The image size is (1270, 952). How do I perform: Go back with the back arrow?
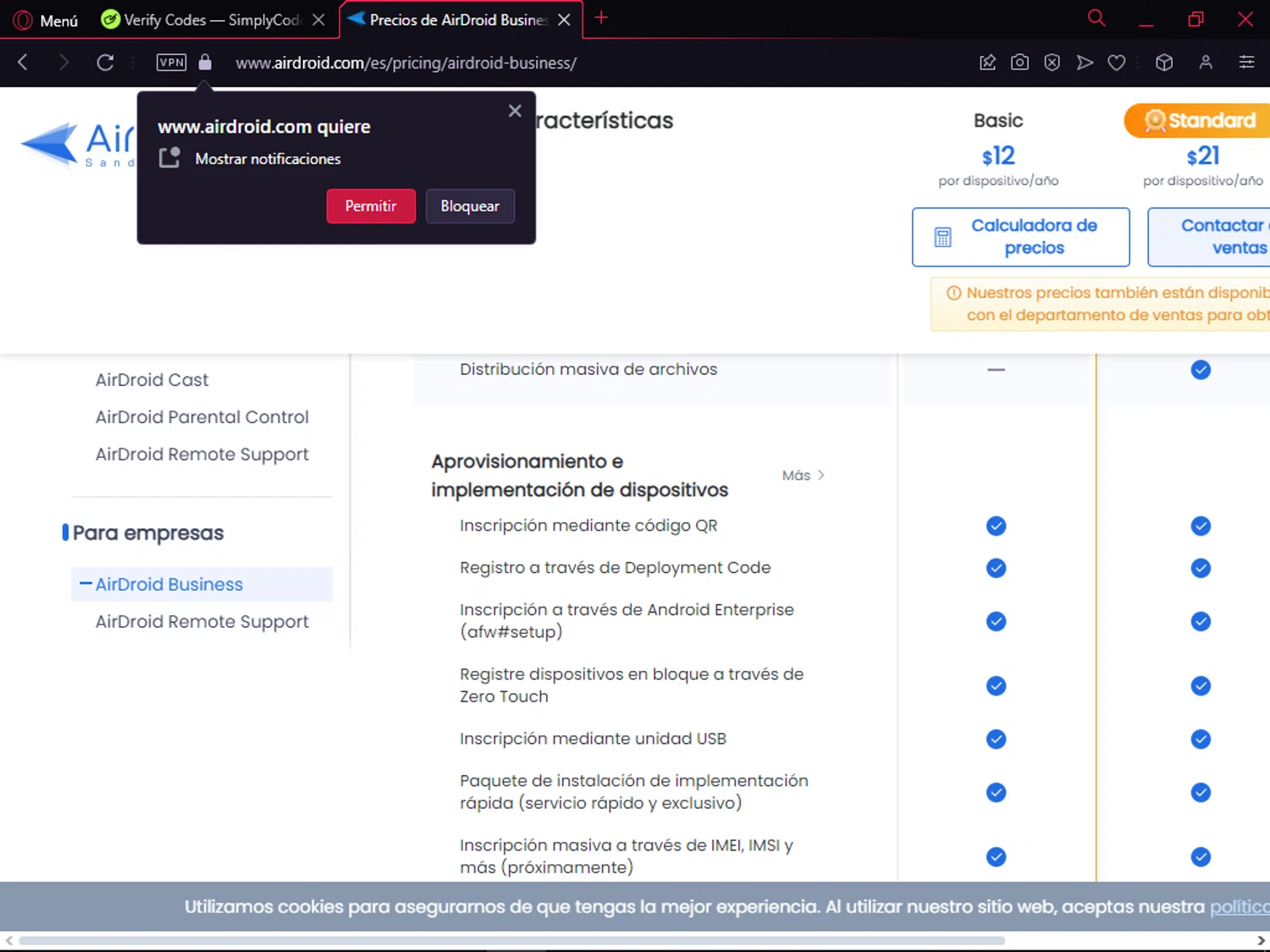(23, 63)
